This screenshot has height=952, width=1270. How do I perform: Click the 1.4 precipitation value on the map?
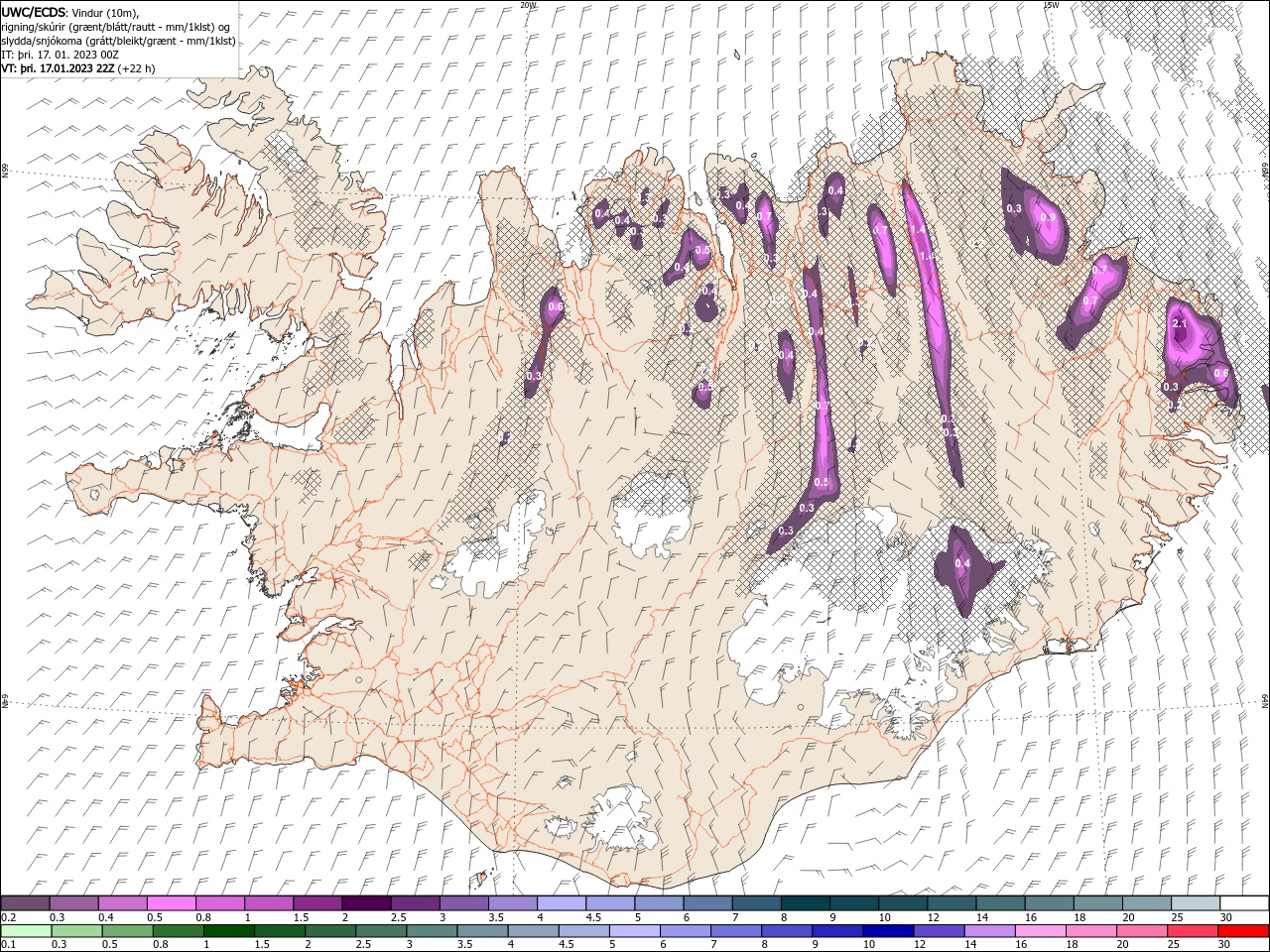coord(919,230)
